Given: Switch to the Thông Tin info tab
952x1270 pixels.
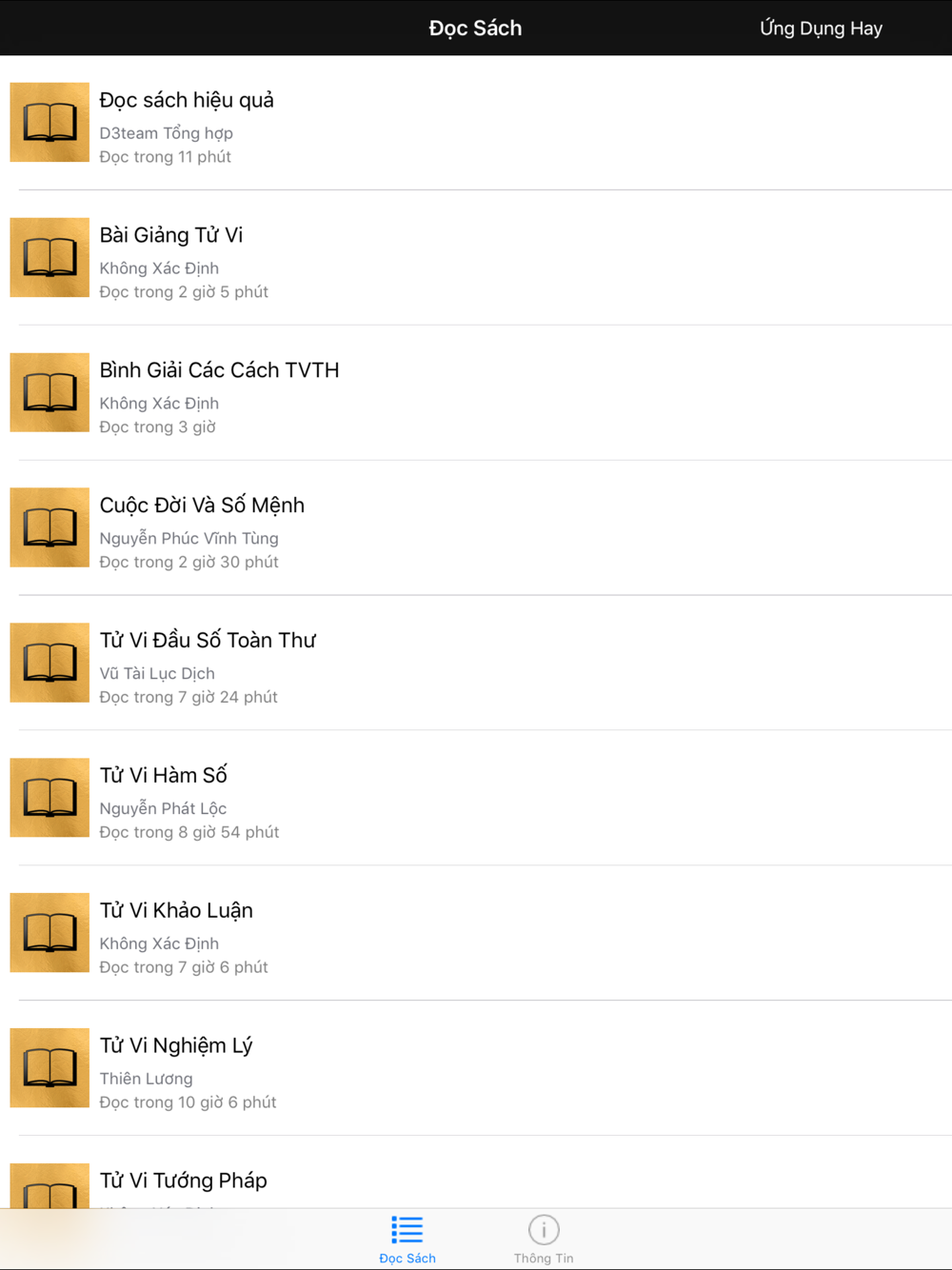Looking at the screenshot, I should (544, 1239).
